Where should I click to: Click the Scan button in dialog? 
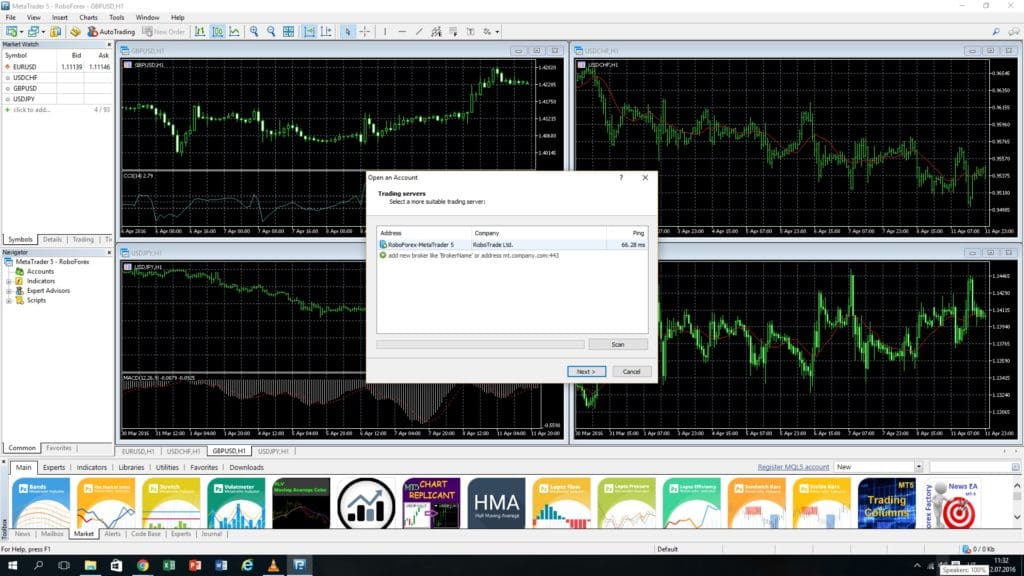[618, 344]
